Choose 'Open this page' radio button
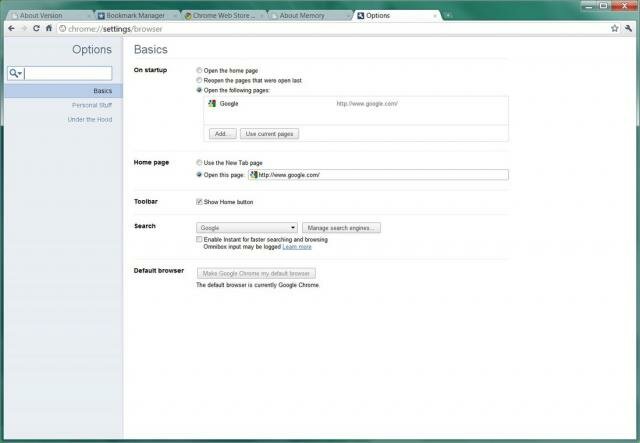 [199, 174]
